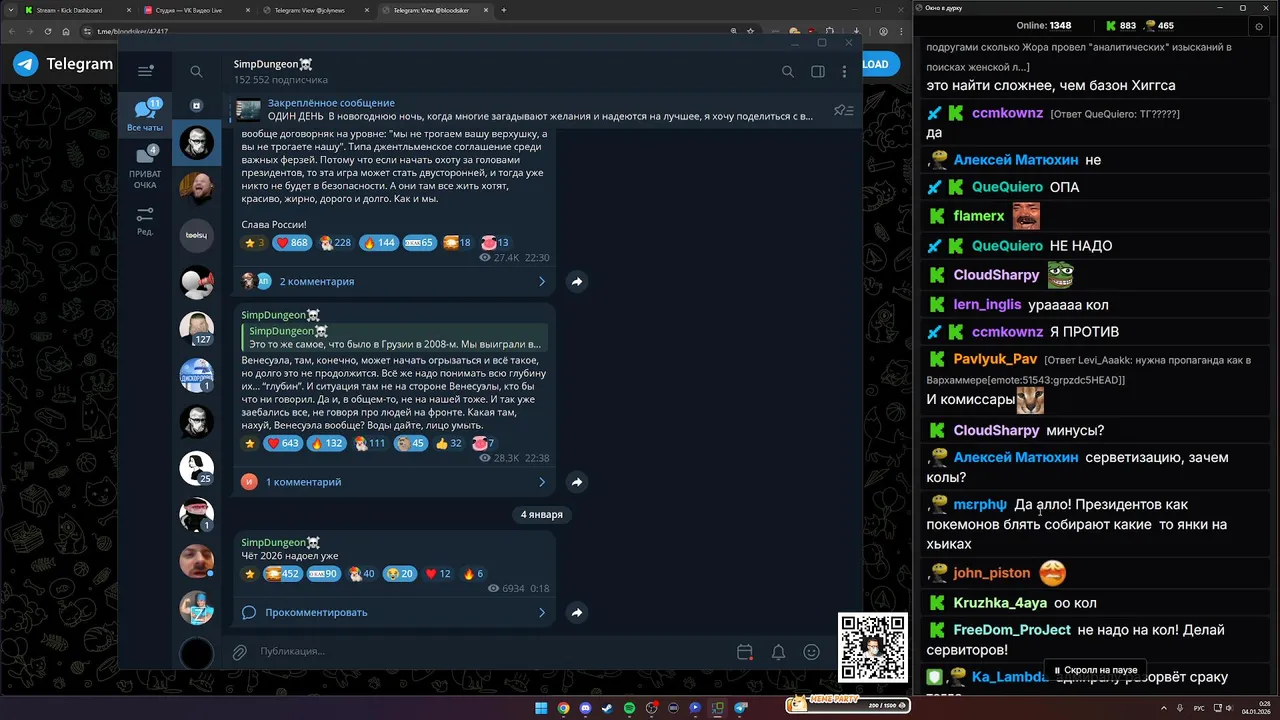Open a new browser tab
Image resolution: width=1280 pixels, height=720 pixels.
pos(503,10)
